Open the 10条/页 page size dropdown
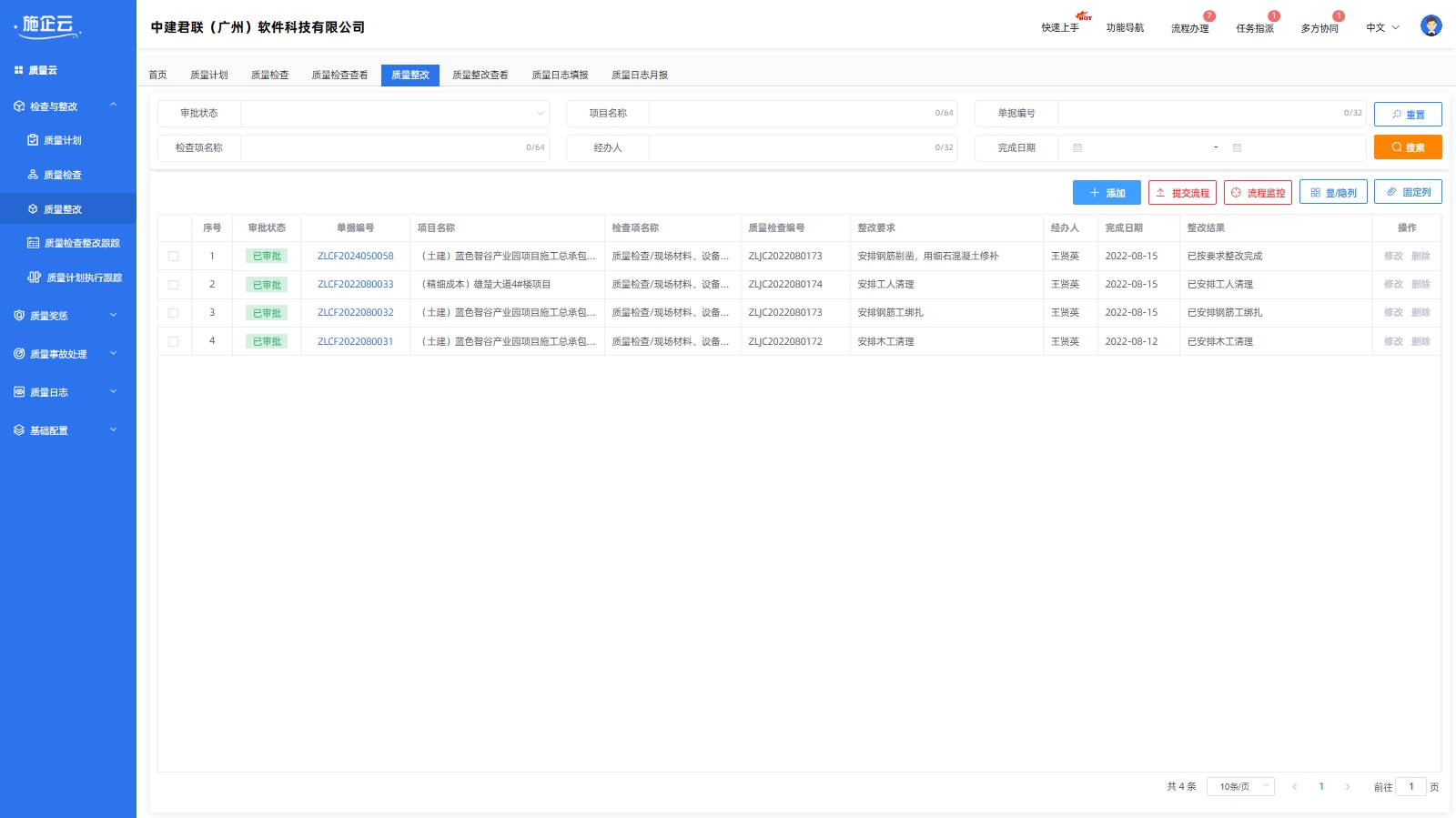 [x=1239, y=786]
